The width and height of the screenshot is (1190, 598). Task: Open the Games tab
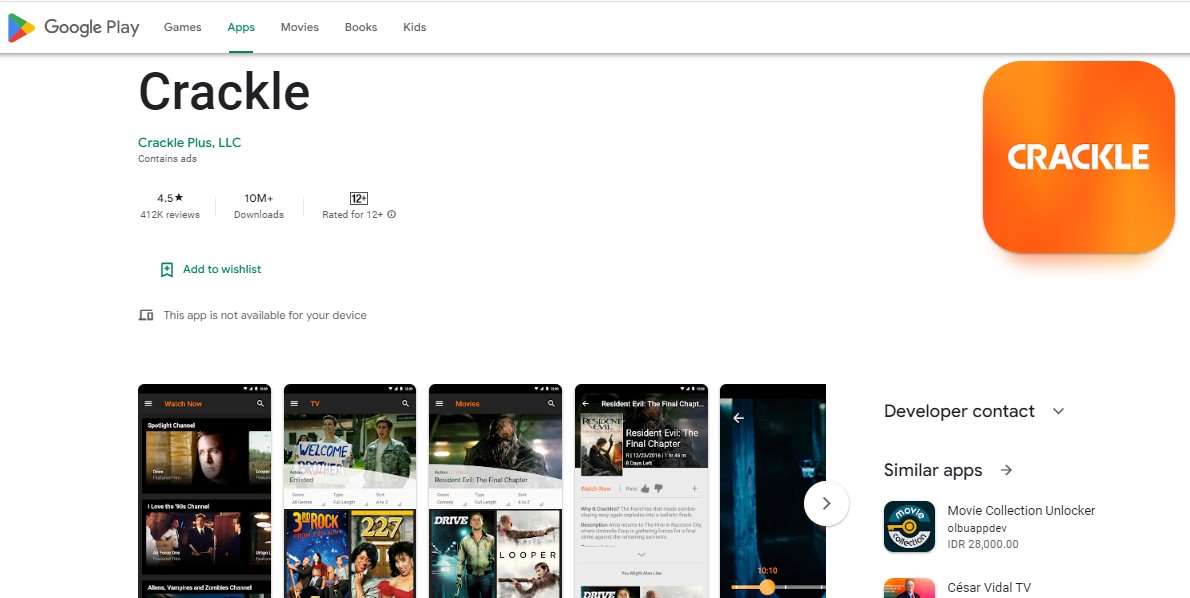click(x=183, y=27)
